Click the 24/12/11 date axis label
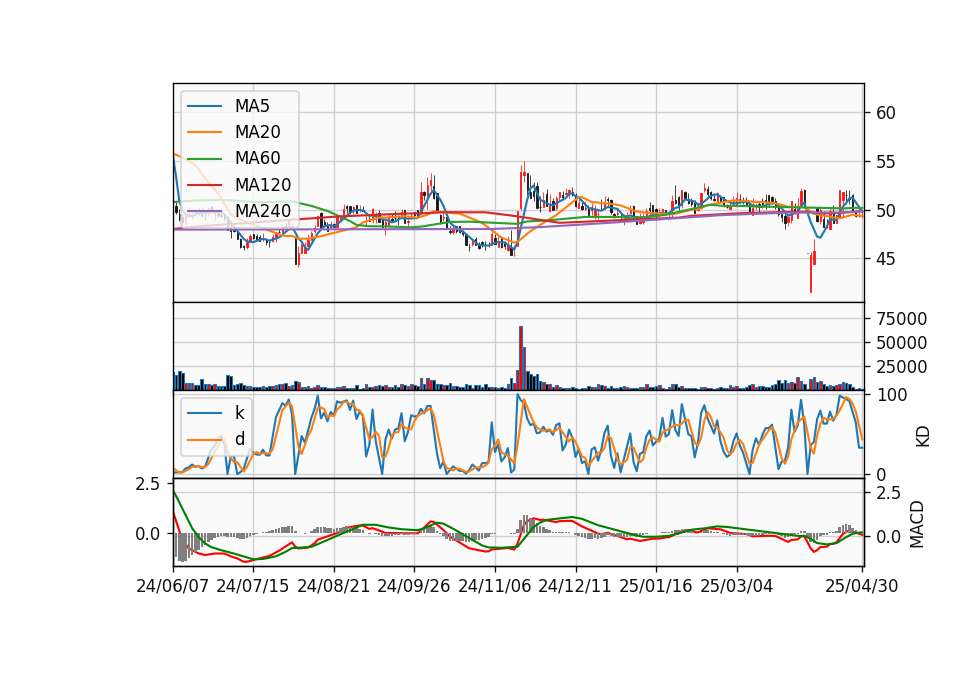Screen dimensions: 960x690 pos(575,586)
